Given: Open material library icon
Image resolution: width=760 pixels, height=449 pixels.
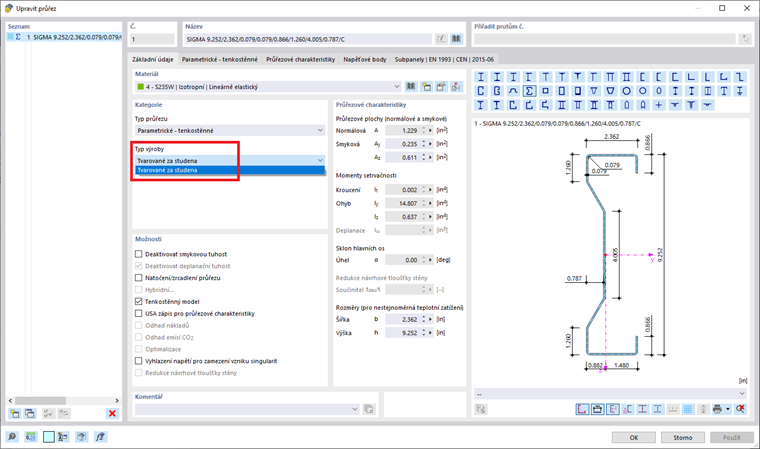Looking at the screenshot, I should pyautogui.click(x=411, y=87).
